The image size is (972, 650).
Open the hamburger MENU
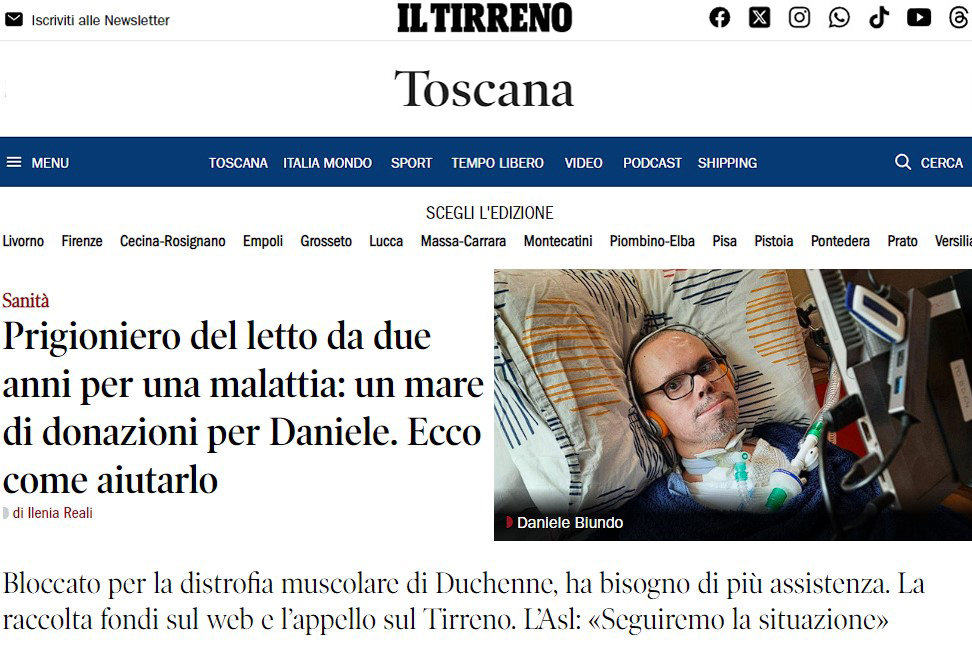(37, 163)
